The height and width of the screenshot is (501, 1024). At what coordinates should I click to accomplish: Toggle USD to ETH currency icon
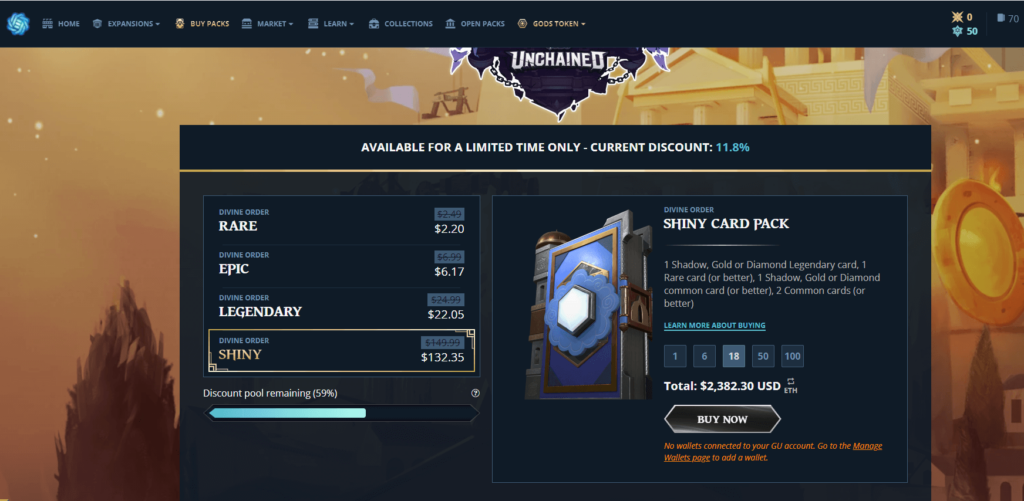790,385
